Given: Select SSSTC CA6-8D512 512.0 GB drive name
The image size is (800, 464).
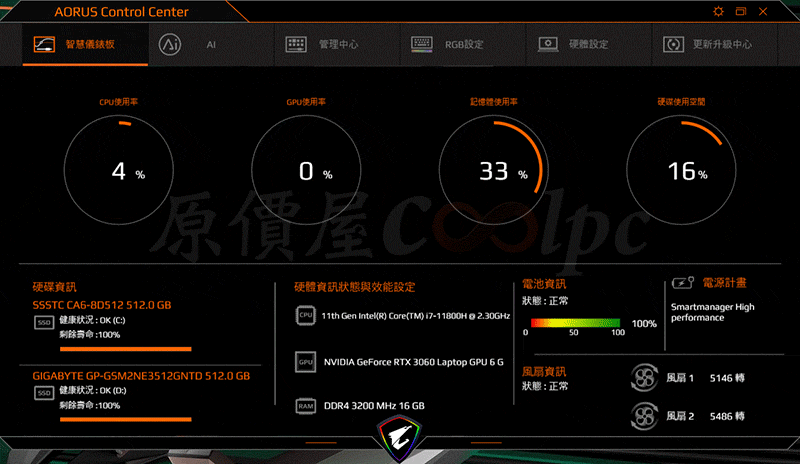Looking at the screenshot, I should coord(102,305).
